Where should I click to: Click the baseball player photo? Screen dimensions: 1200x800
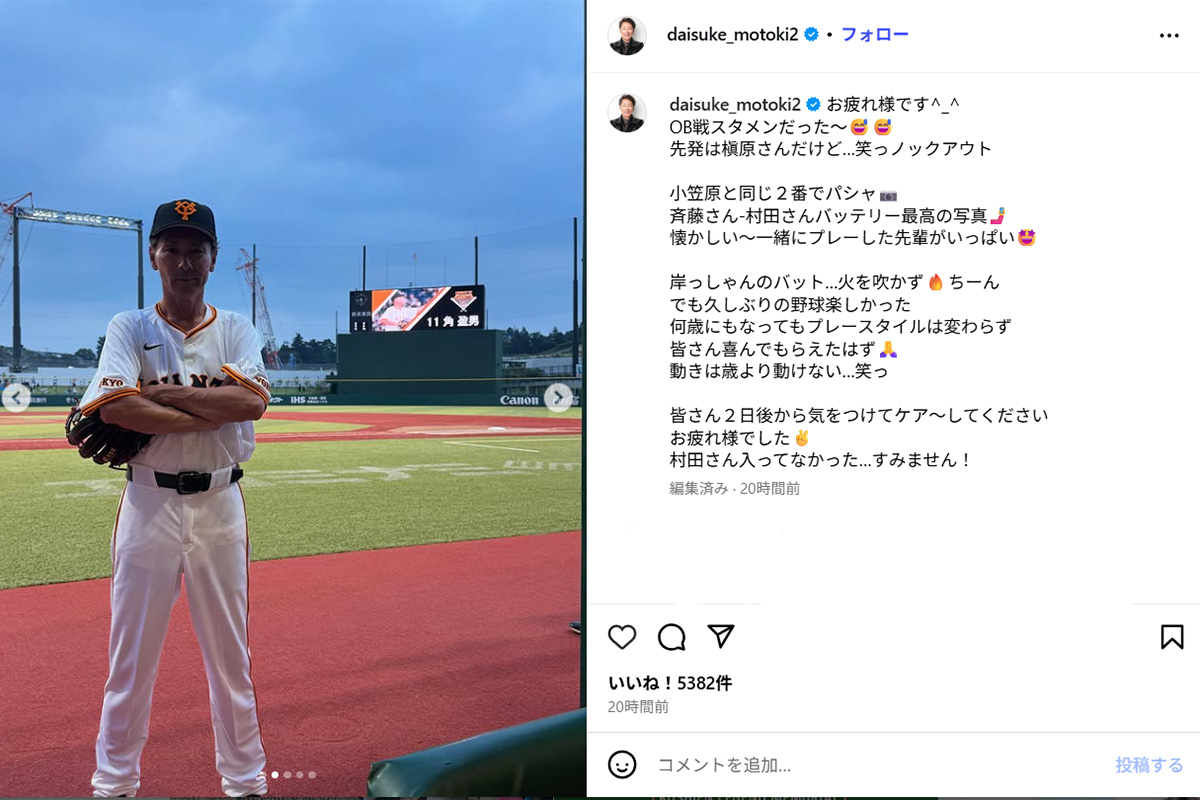tap(291, 400)
